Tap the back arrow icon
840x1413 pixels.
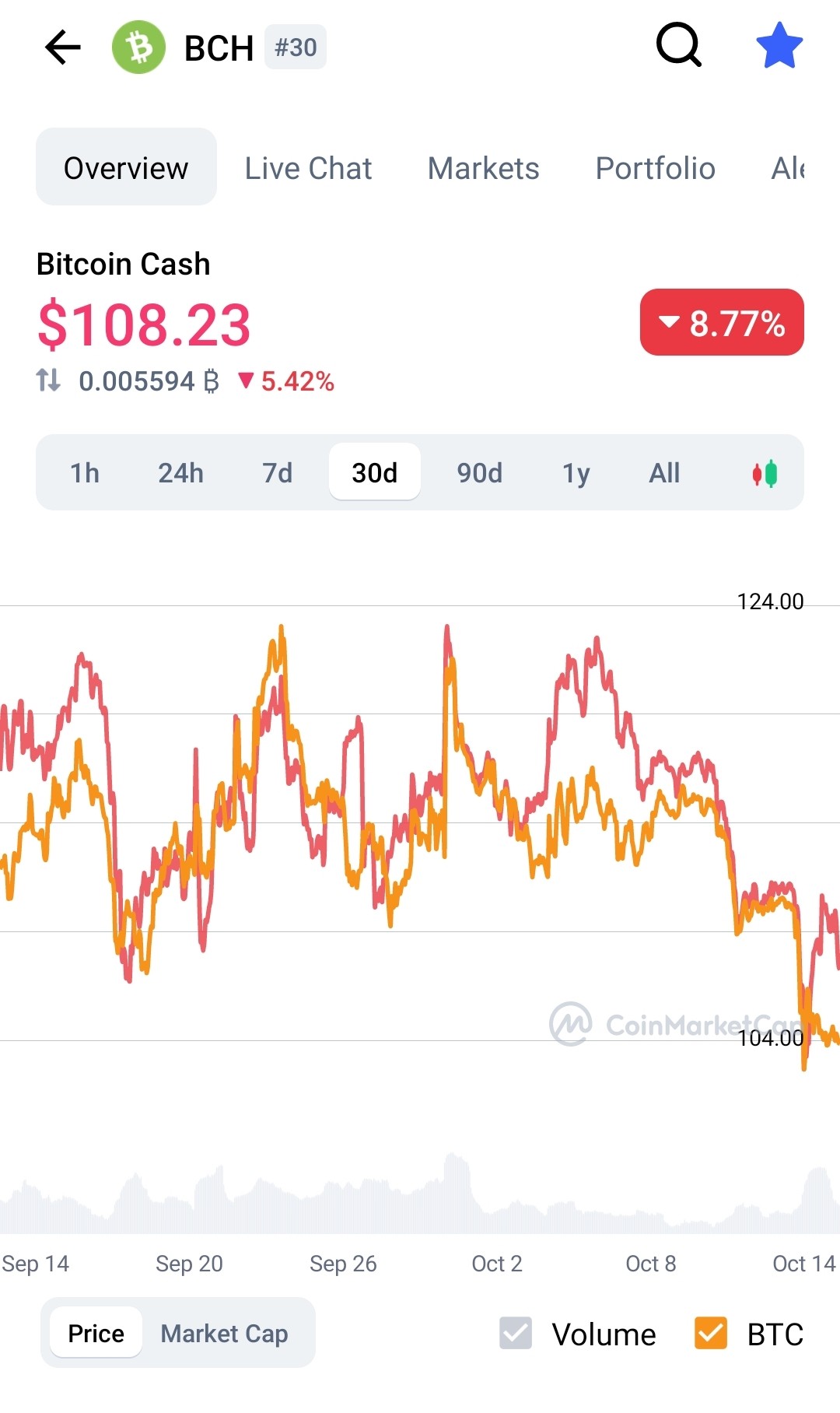click(63, 47)
